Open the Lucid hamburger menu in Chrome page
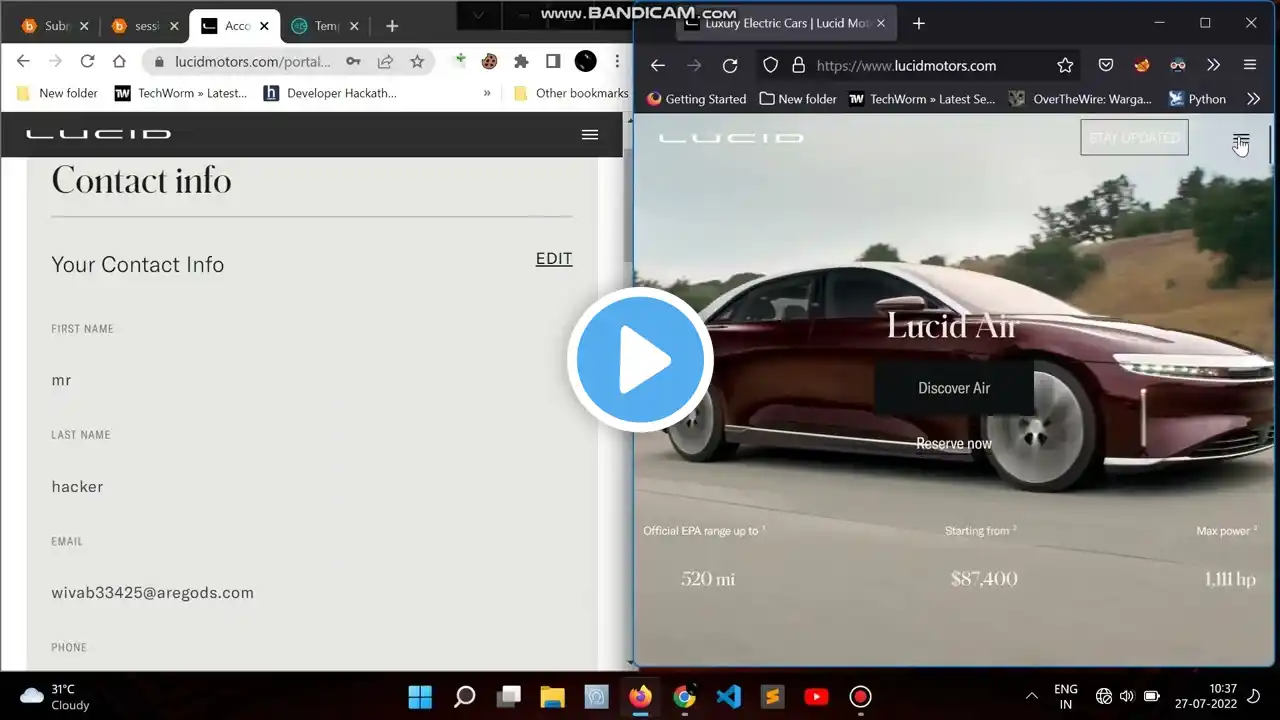1280x720 pixels. (x=590, y=134)
